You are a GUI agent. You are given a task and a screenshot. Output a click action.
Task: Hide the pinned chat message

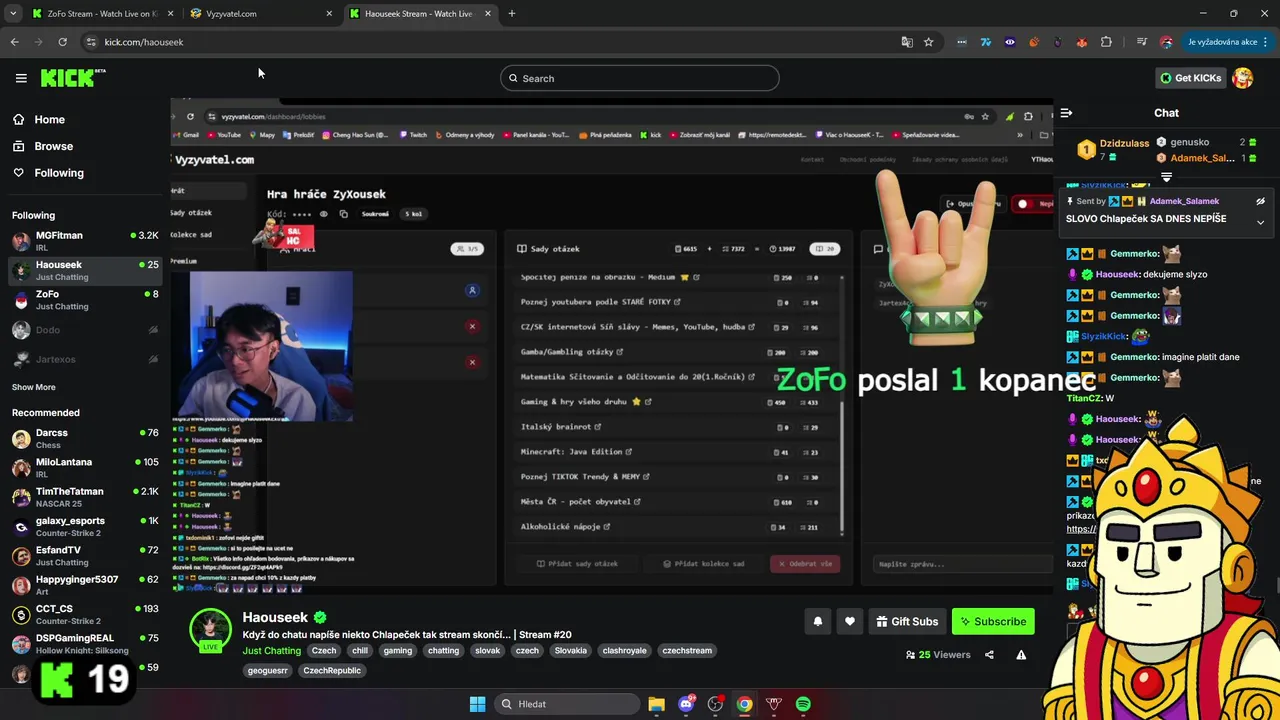click(x=1260, y=201)
